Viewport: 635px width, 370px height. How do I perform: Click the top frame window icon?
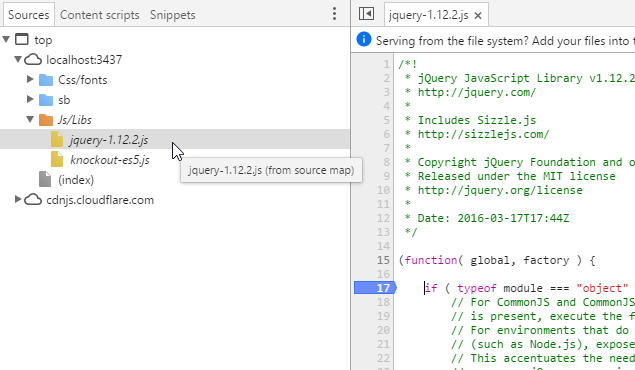pos(22,39)
